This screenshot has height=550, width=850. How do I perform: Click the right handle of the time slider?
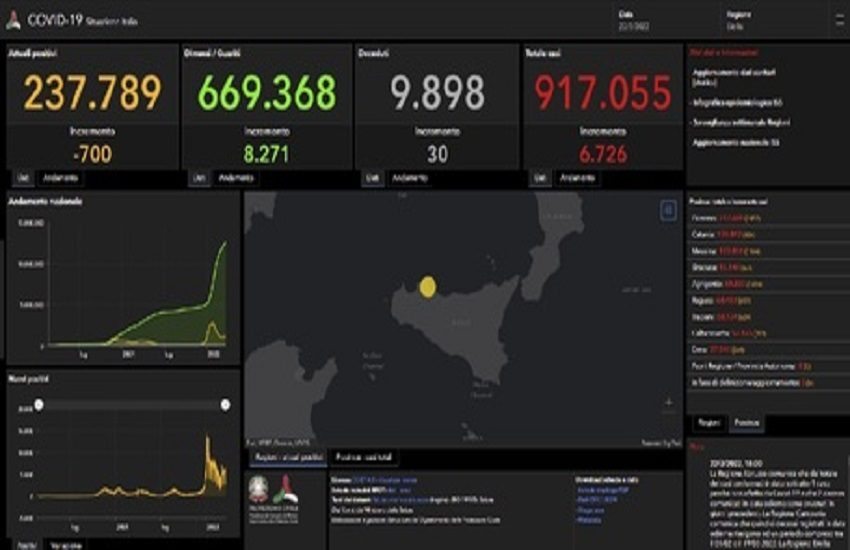coord(225,404)
